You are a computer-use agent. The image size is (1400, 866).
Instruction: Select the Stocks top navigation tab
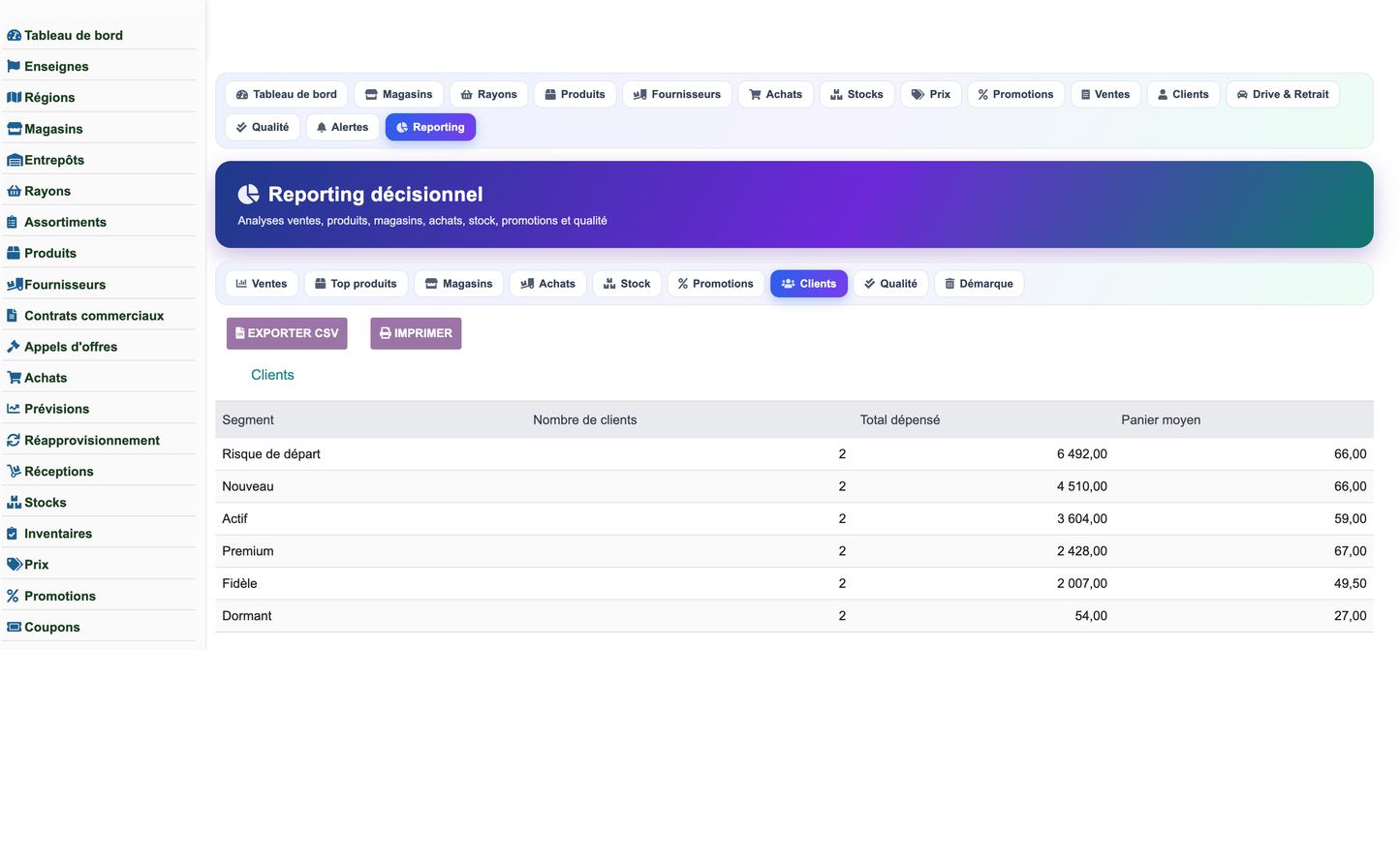point(857,95)
